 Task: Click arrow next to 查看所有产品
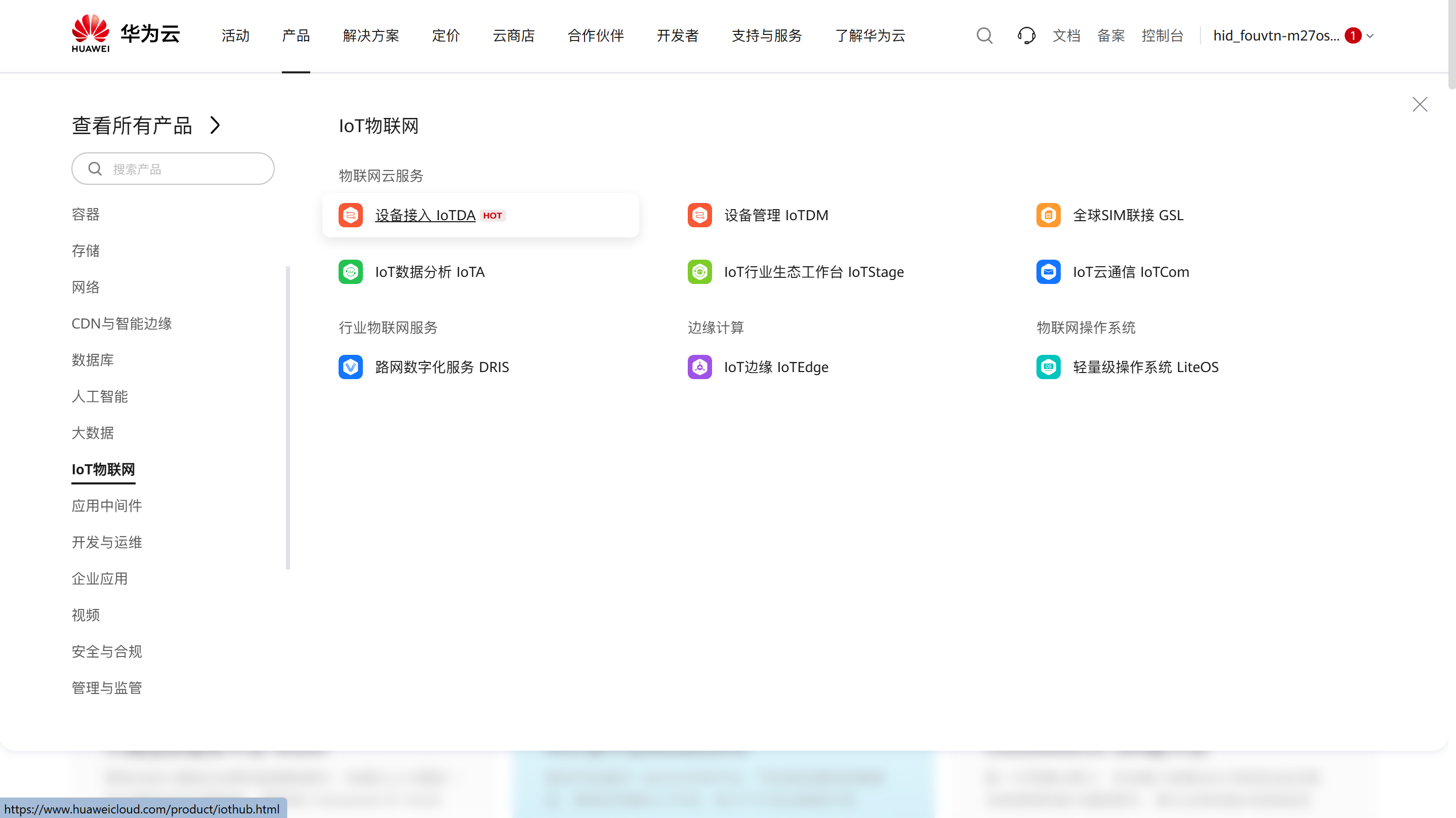click(215, 125)
